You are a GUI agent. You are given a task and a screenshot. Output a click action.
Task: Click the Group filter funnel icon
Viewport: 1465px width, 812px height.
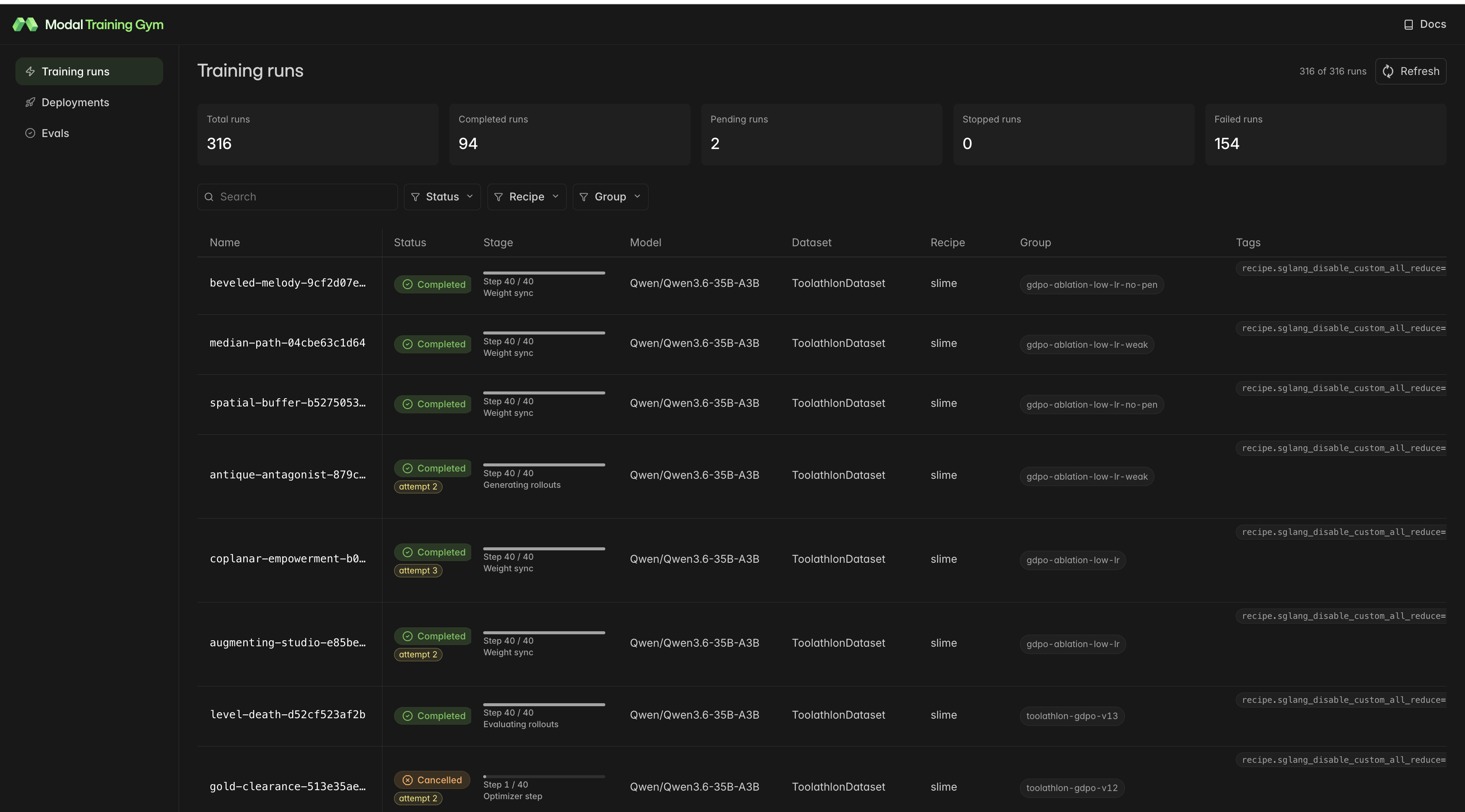[x=583, y=197]
